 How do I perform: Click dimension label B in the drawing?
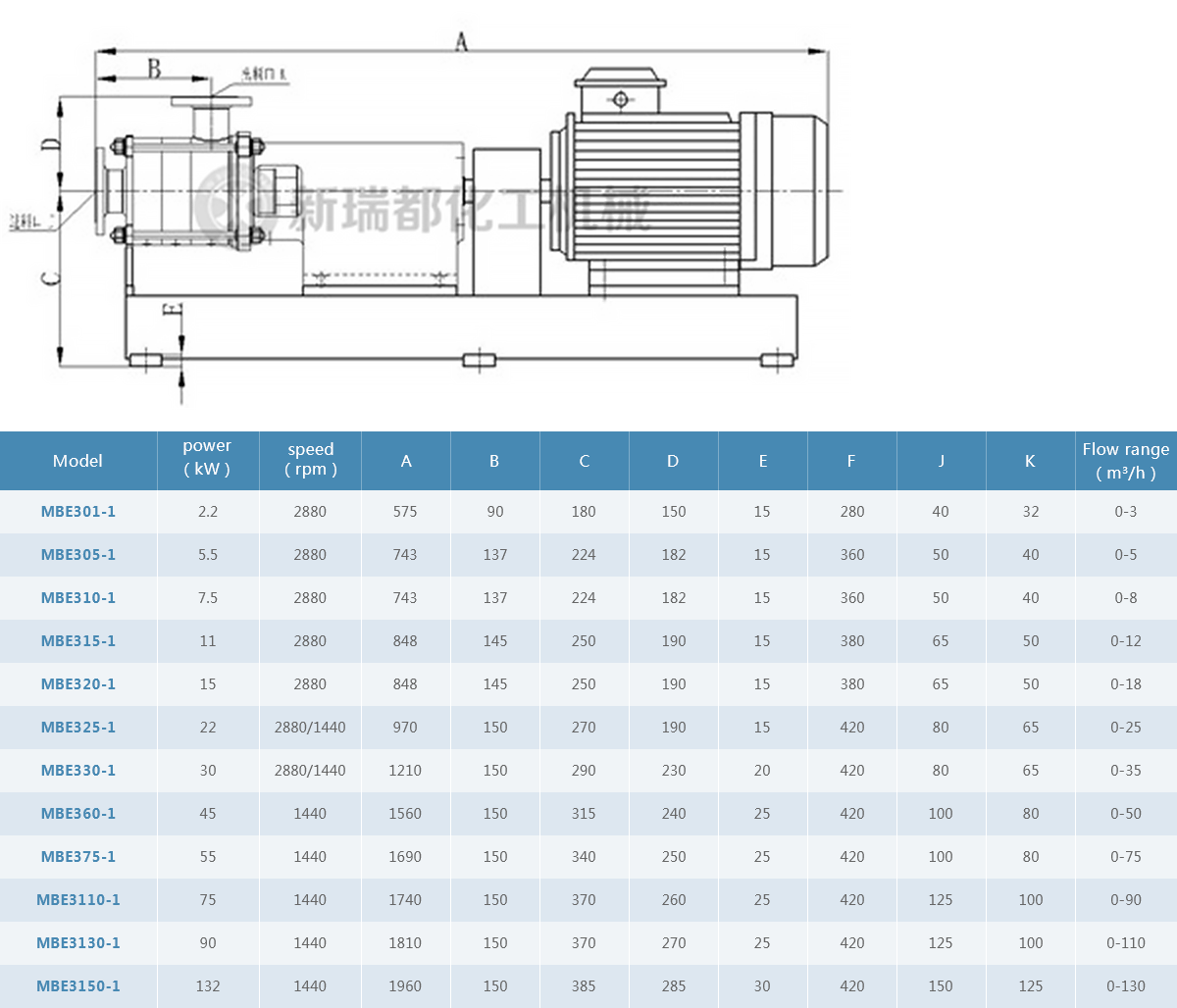coord(154,69)
